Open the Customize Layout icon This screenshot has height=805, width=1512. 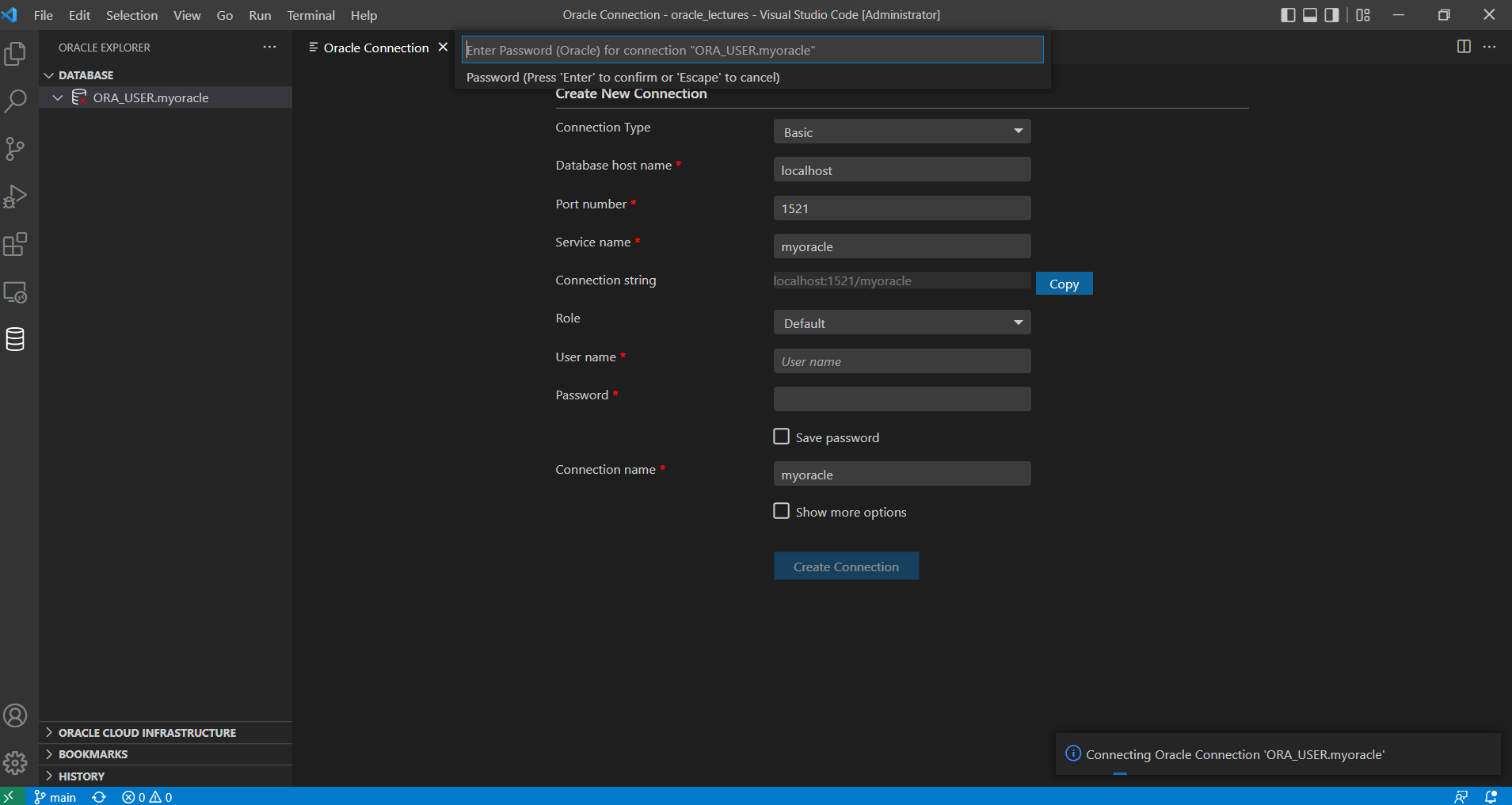(x=1363, y=15)
